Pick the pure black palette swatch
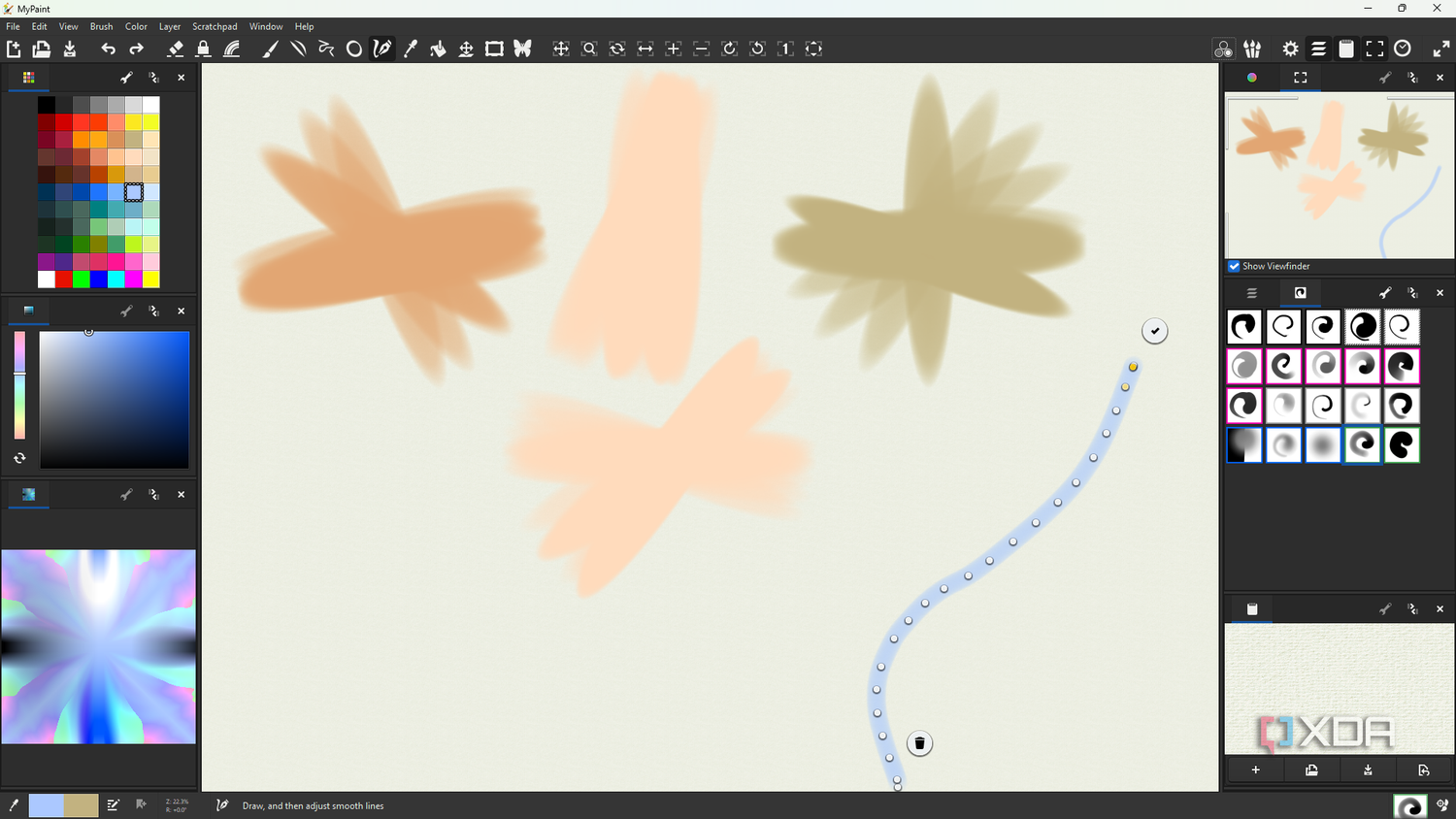 tap(47, 105)
